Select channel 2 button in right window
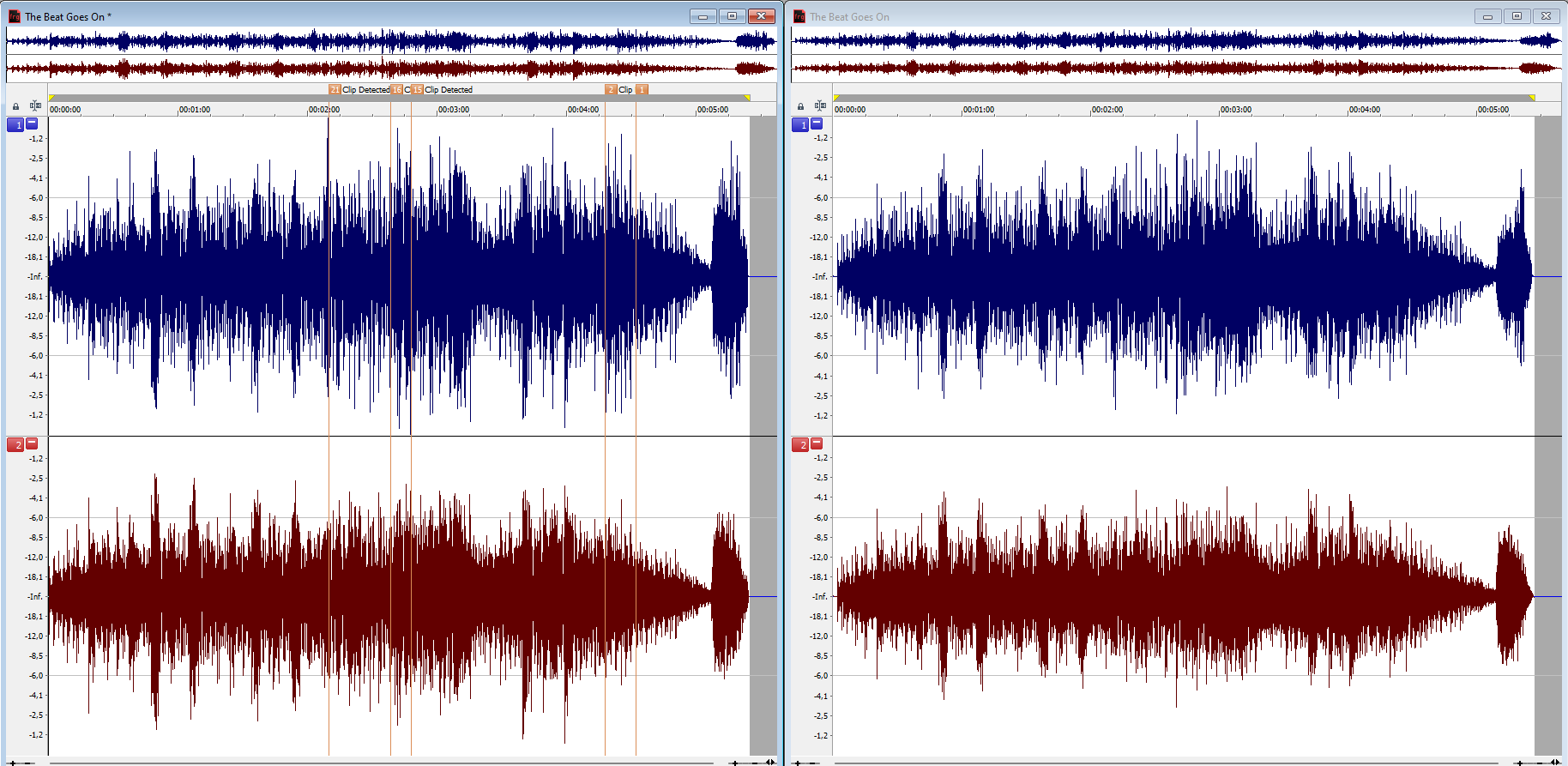This screenshot has height=766, width=1568. (800, 445)
